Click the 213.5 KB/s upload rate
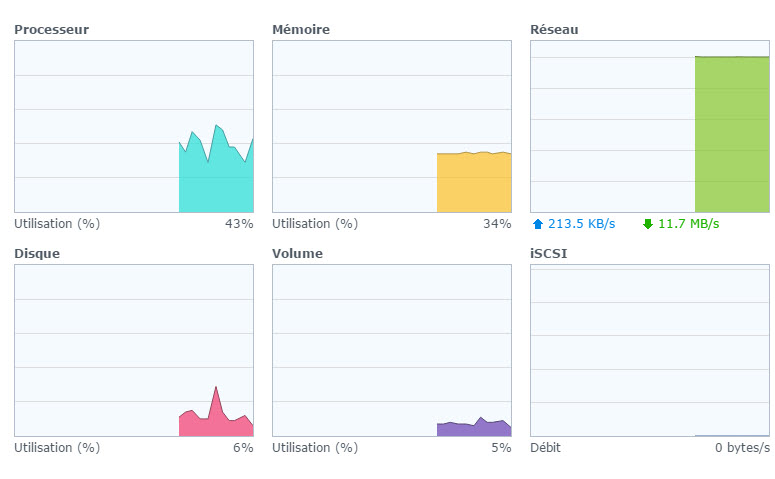The height and width of the screenshot is (479, 775). pyautogui.click(x=580, y=224)
